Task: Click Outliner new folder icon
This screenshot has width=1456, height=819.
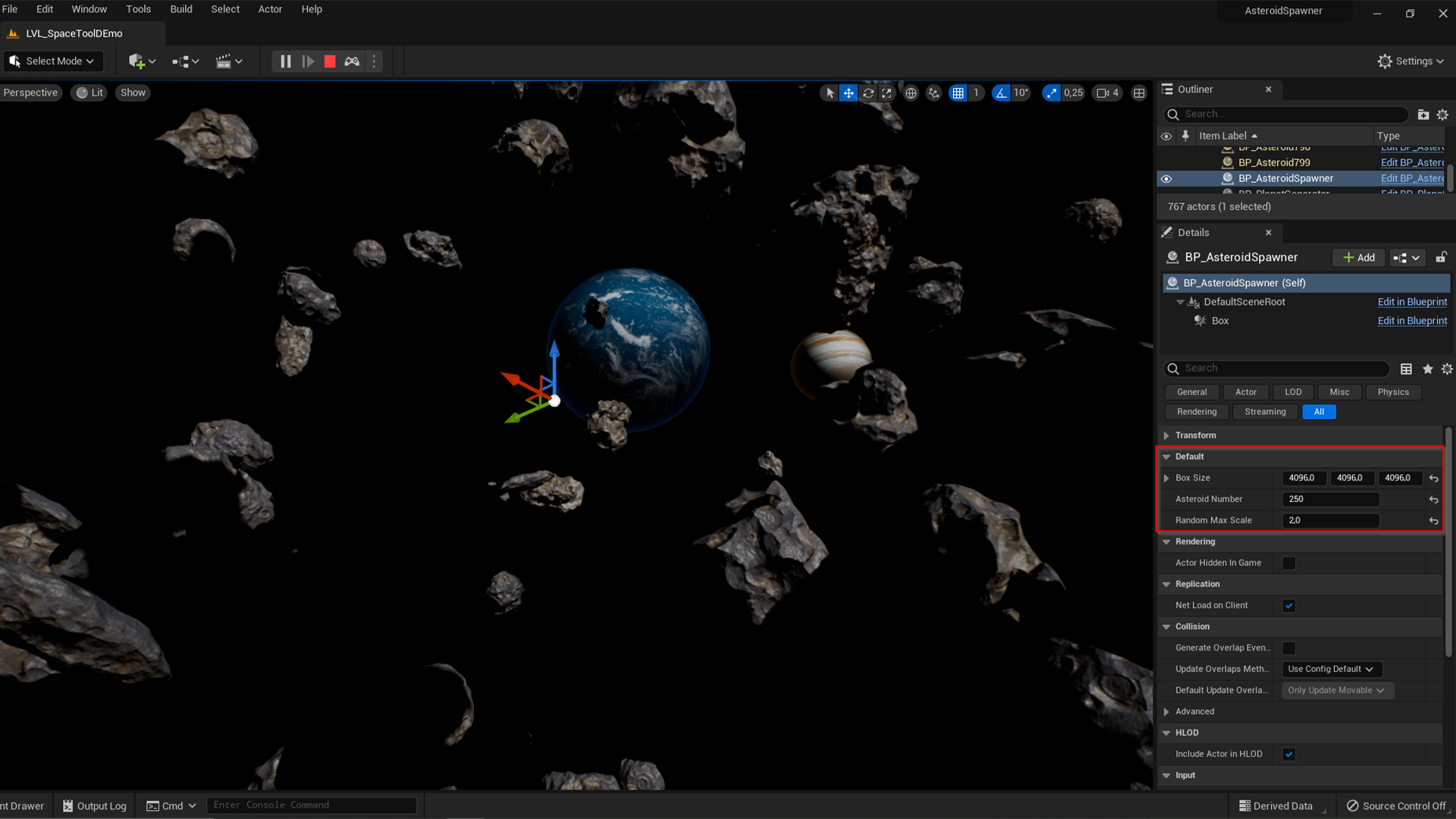Action: 1423,115
